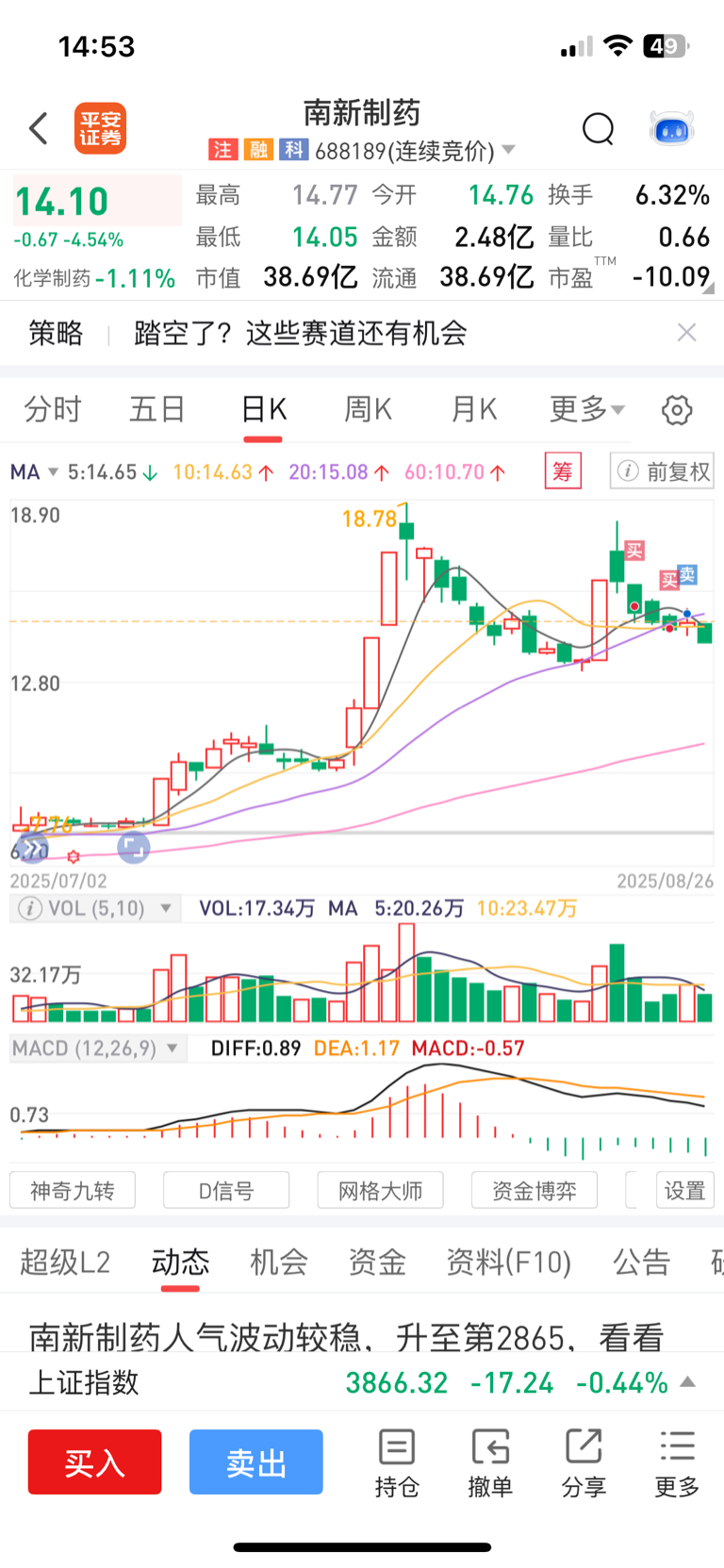Tap the blue 卖出 button
The image size is (724, 1568).
pyautogui.click(x=256, y=1461)
